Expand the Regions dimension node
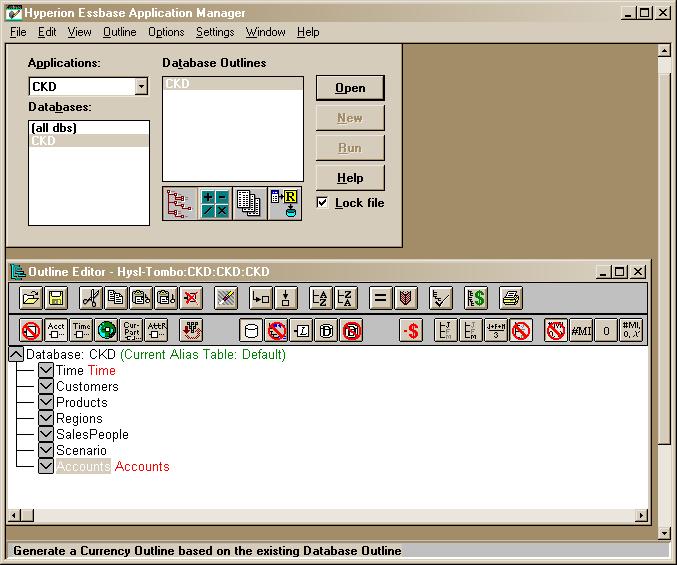Image resolution: width=677 pixels, height=565 pixels. pyautogui.click(x=46, y=418)
